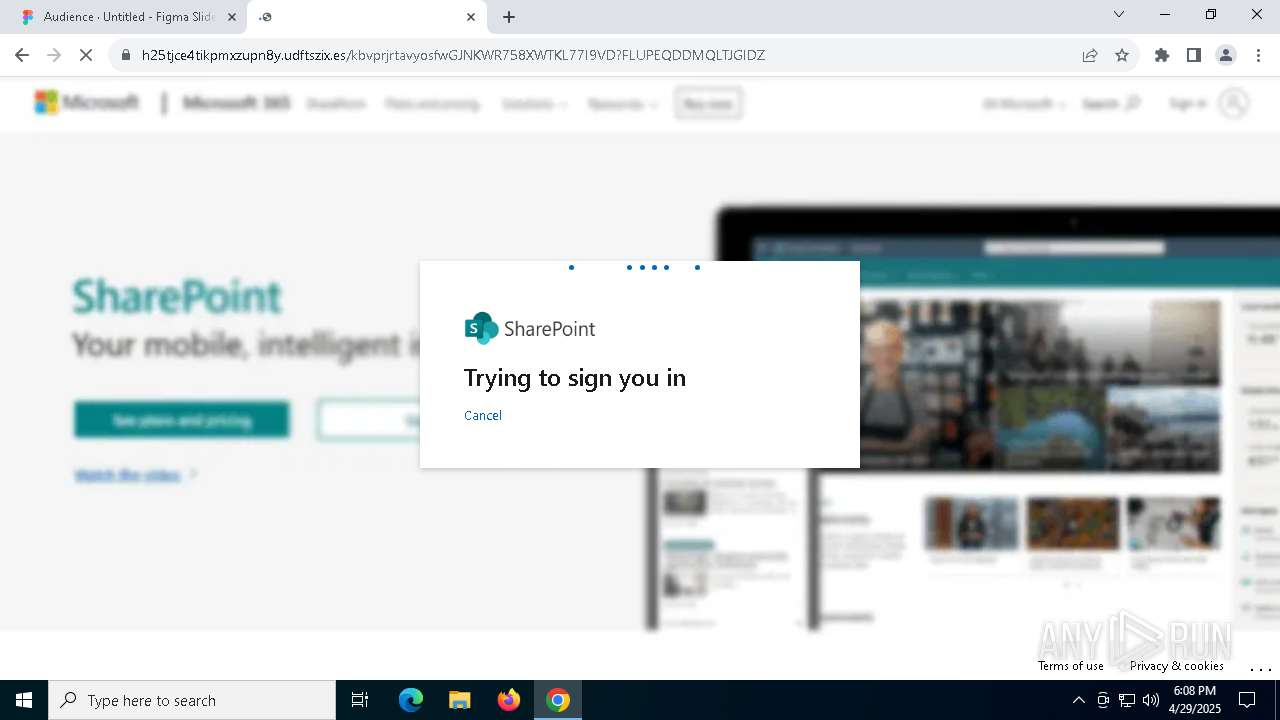The image size is (1280, 720).
Task: Click the Microsoft logo in header
Action: [x=87, y=102]
